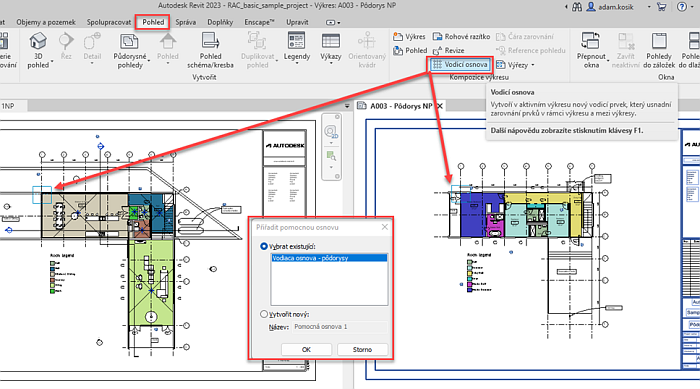The height and width of the screenshot is (389, 700).
Task: Create a new Výkres sheet
Action: (x=409, y=37)
